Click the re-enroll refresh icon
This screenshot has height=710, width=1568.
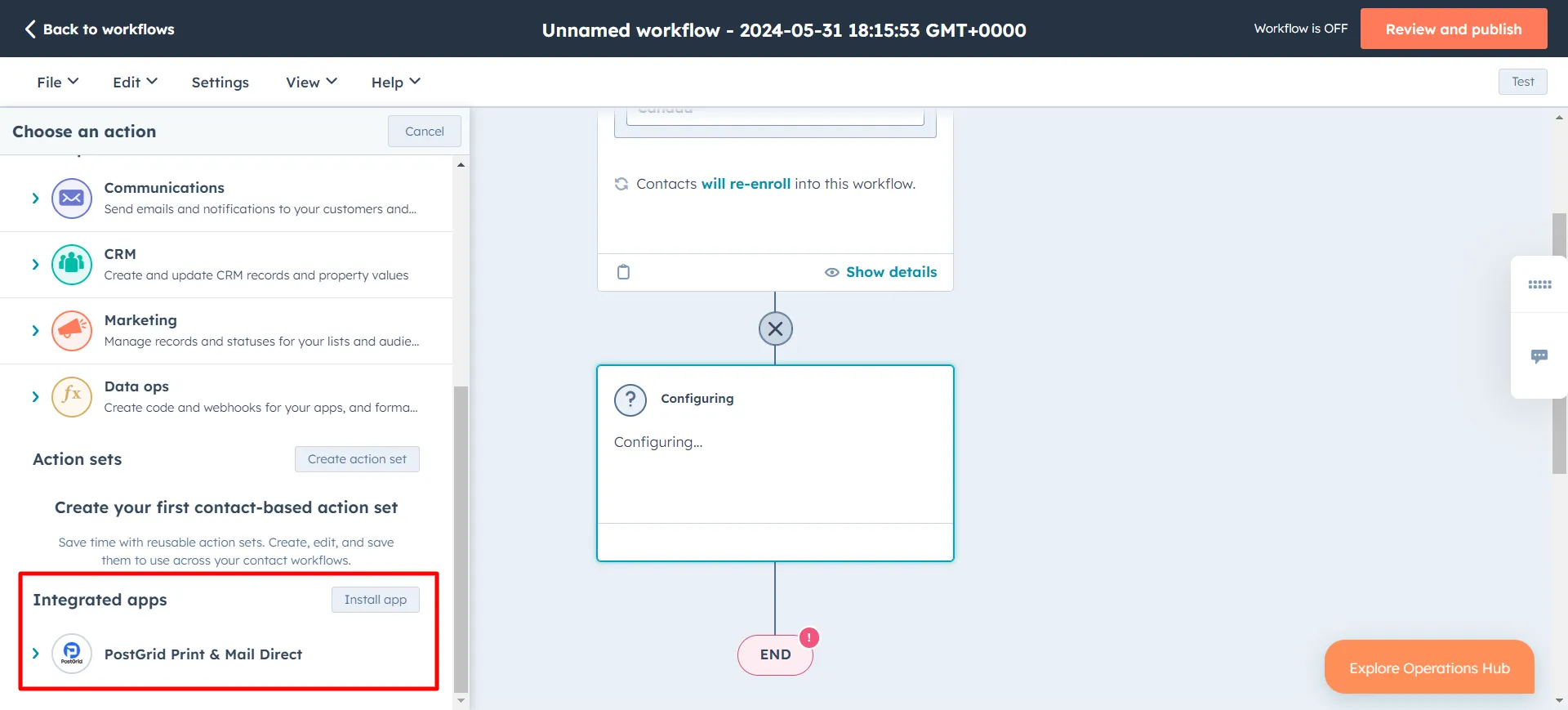621,184
